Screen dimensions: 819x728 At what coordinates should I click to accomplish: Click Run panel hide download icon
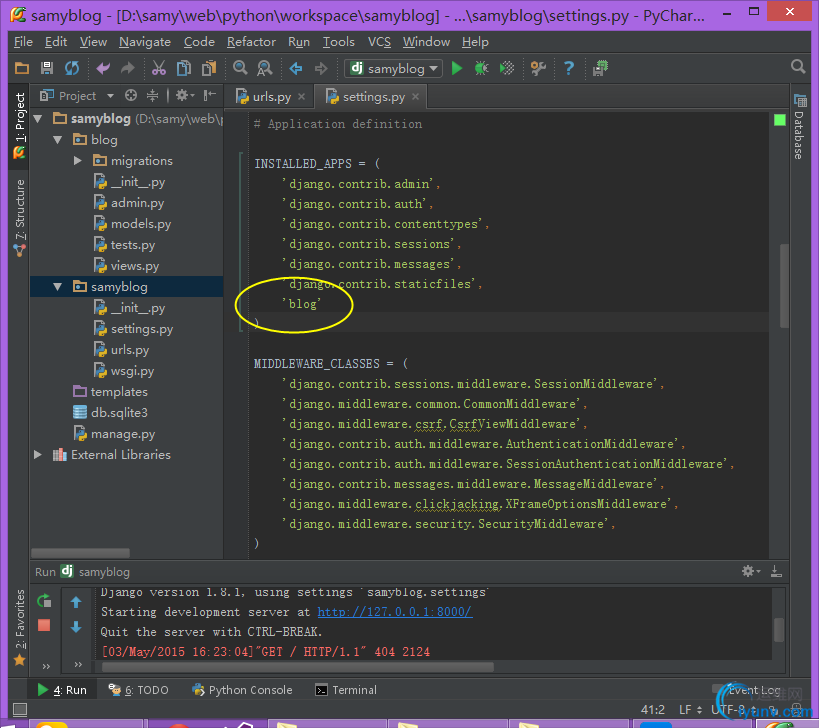[x=776, y=571]
